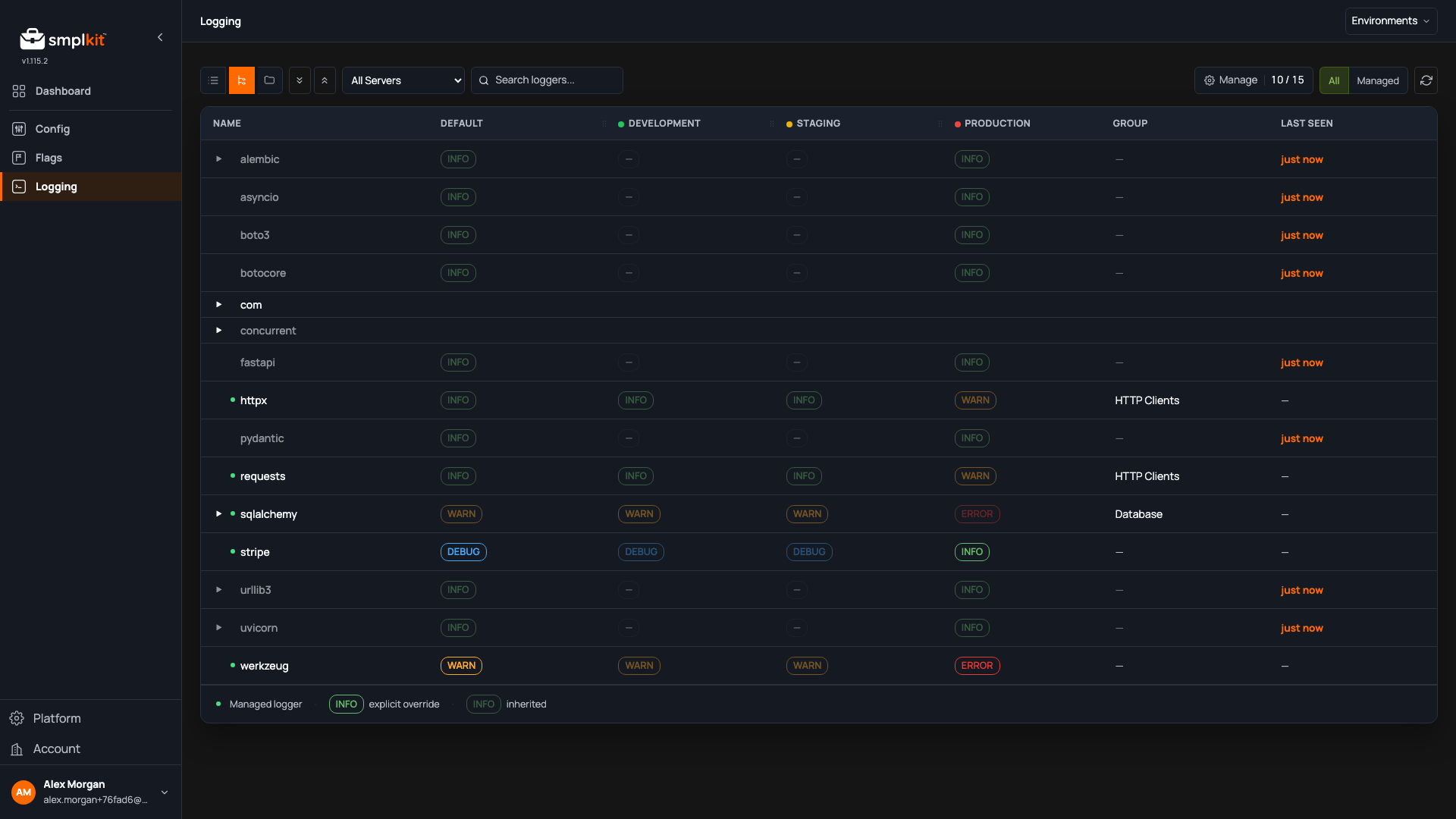Expand the com logger group
Viewport: 1456px width, 819px height.
coord(219,305)
